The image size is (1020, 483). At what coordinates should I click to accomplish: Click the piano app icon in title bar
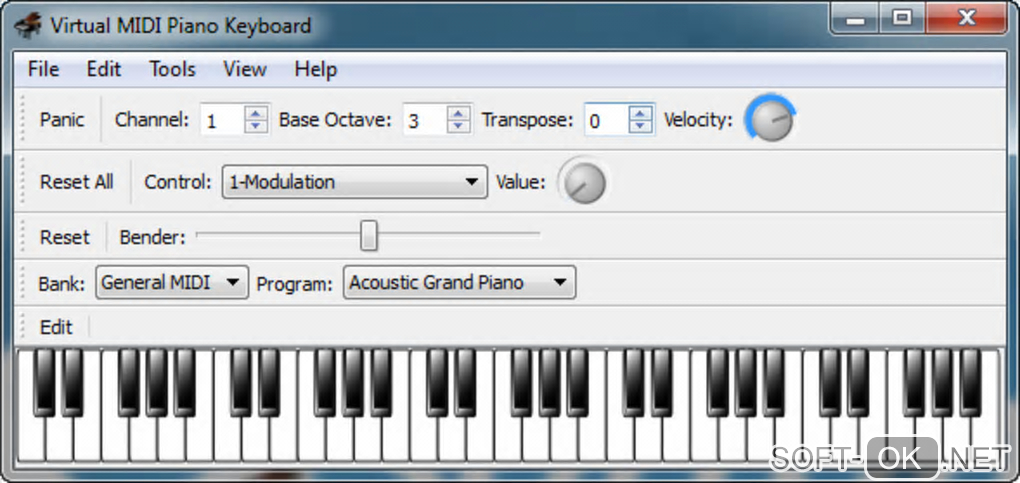28,26
